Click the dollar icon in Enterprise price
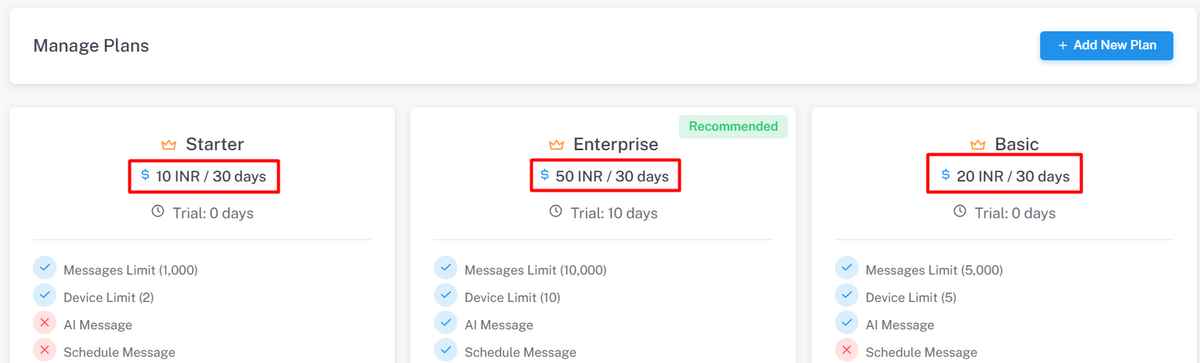Viewport: 1200px width, 363px height. pyautogui.click(x=544, y=175)
